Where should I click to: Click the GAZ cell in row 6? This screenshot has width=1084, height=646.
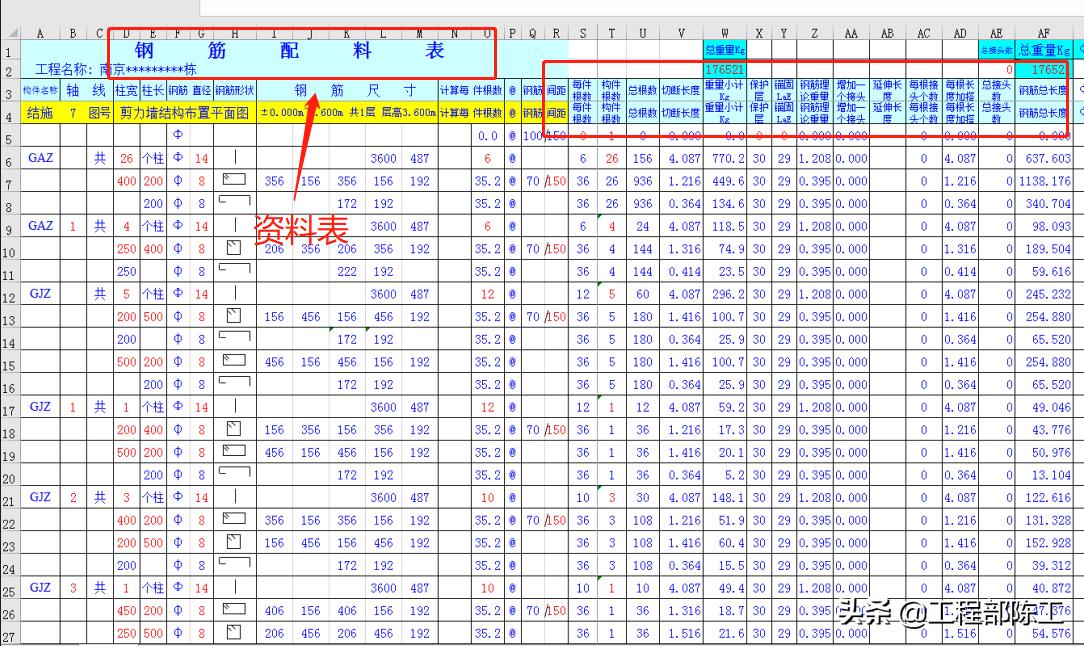point(40,158)
